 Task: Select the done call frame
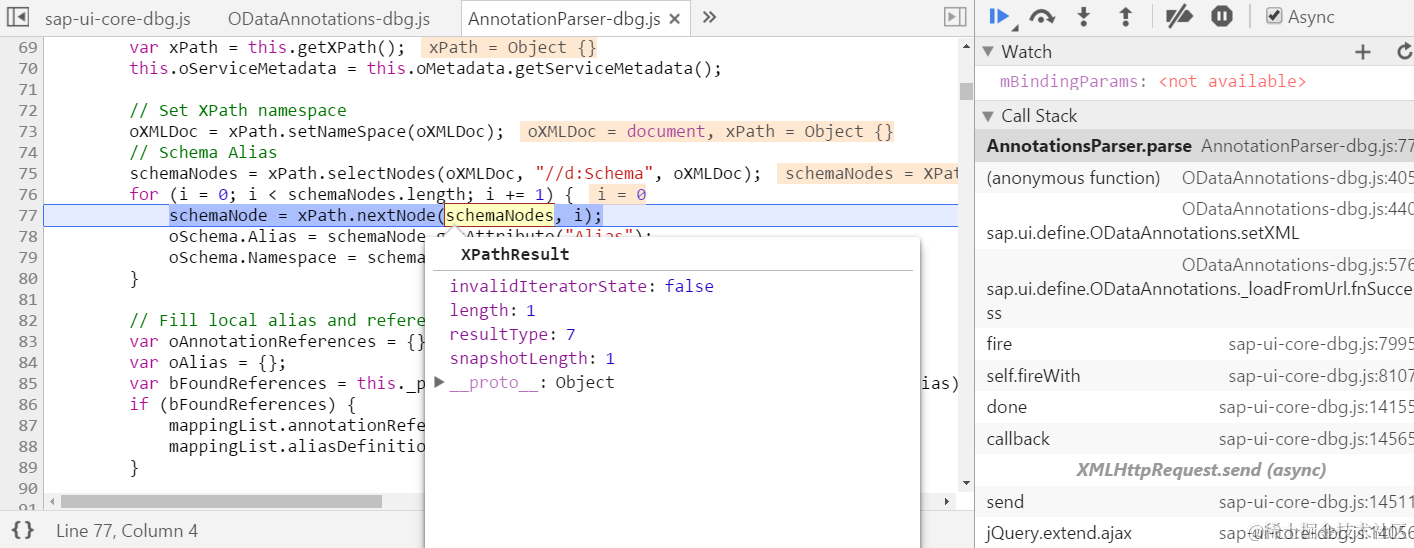click(x=1195, y=407)
